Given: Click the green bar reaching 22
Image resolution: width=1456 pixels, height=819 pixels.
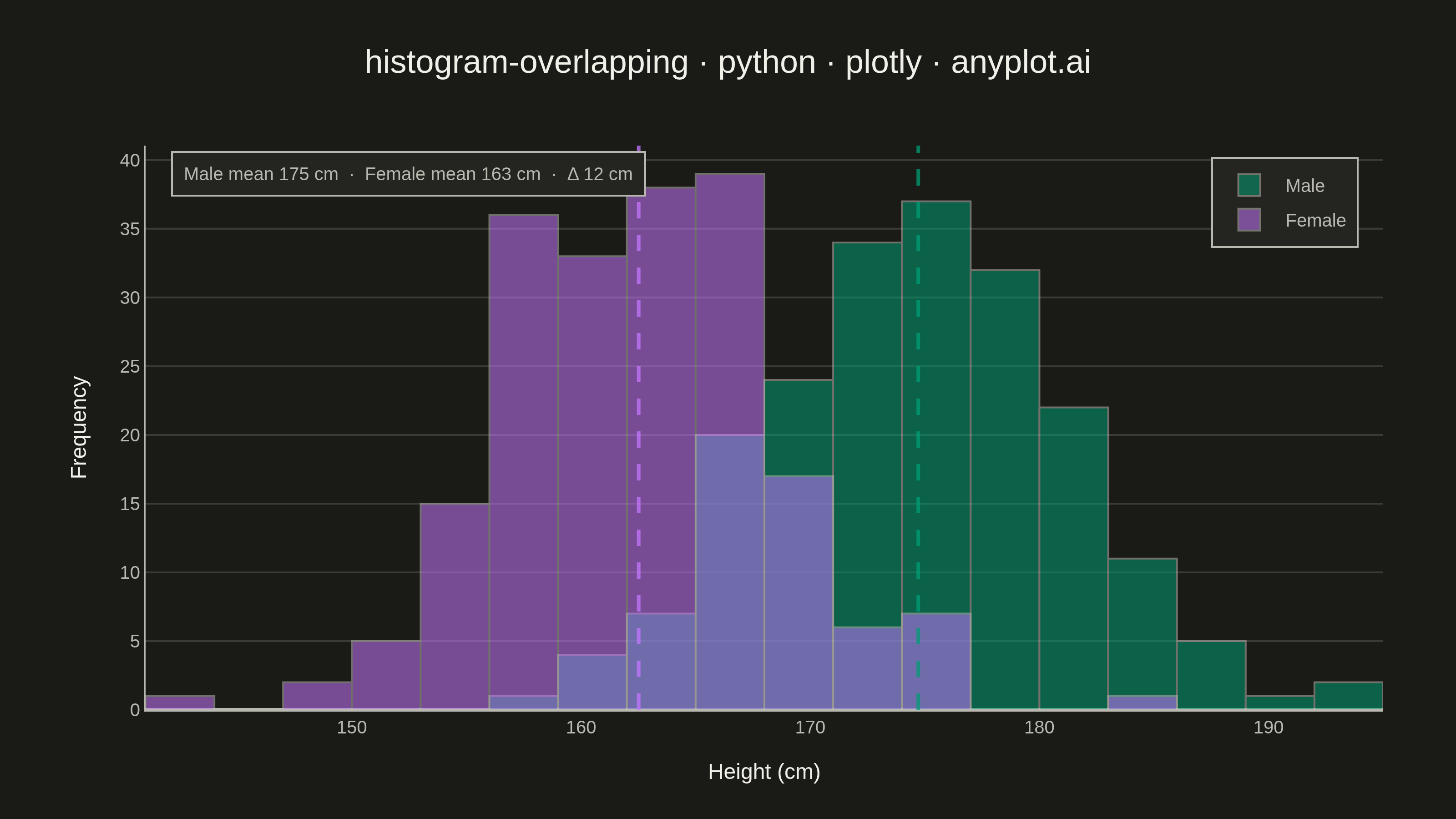Looking at the screenshot, I should (x=1073, y=558).
